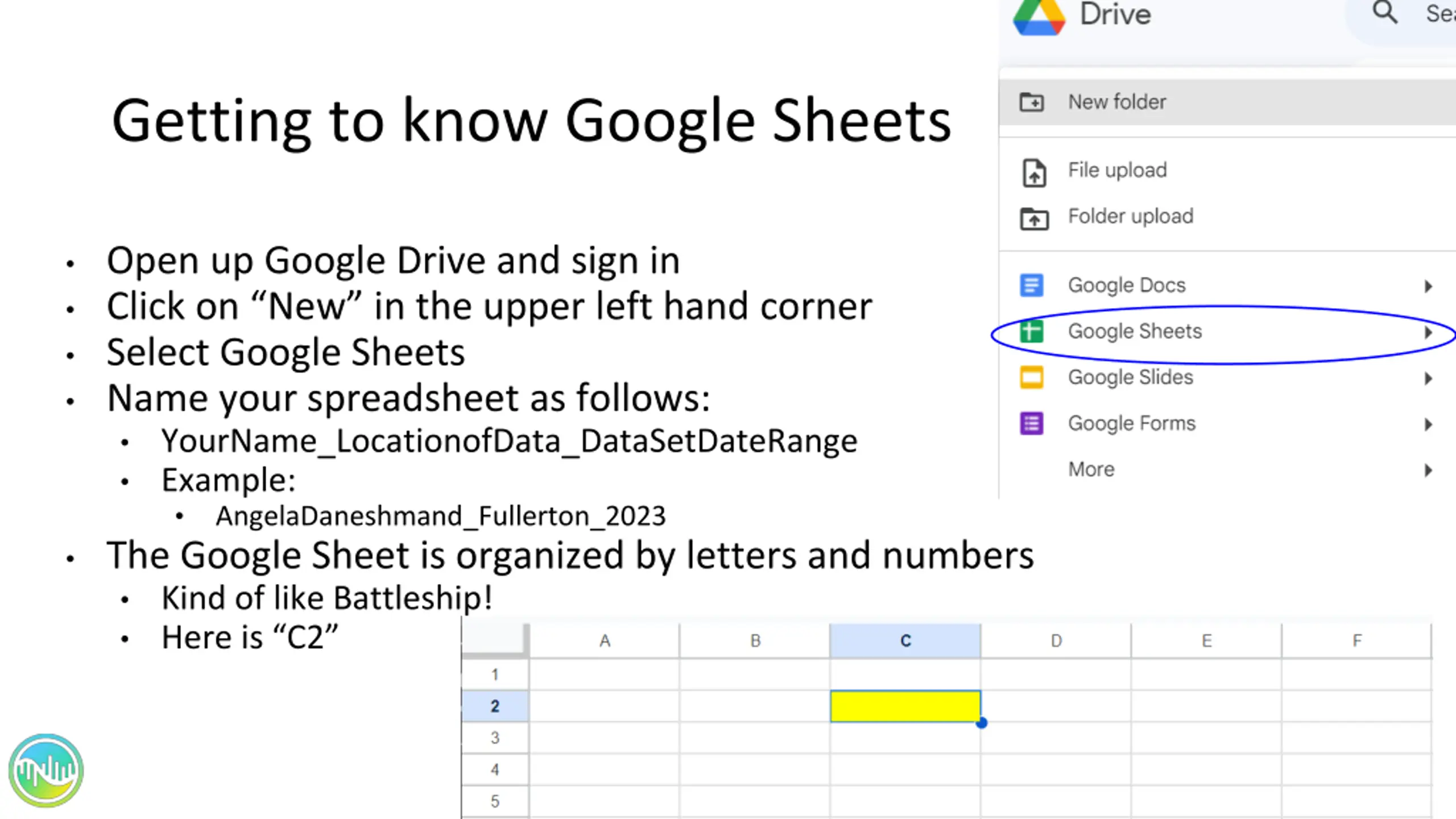Select column B header
The width and height of the screenshot is (1456, 819).
click(x=755, y=641)
